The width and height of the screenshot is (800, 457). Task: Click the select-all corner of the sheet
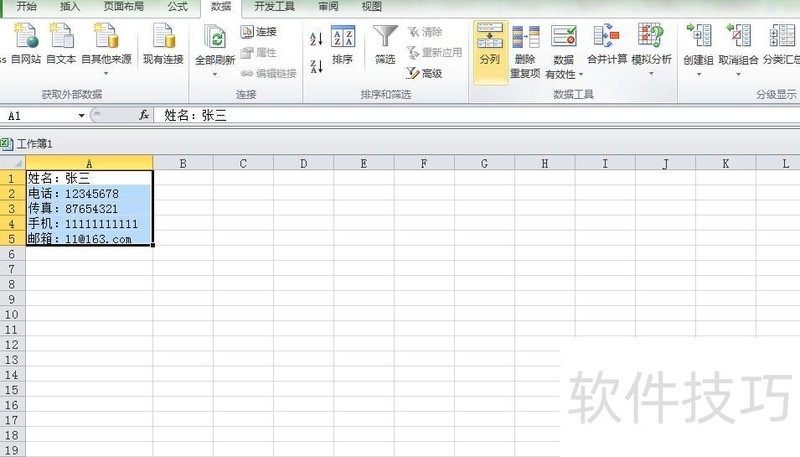(12, 163)
